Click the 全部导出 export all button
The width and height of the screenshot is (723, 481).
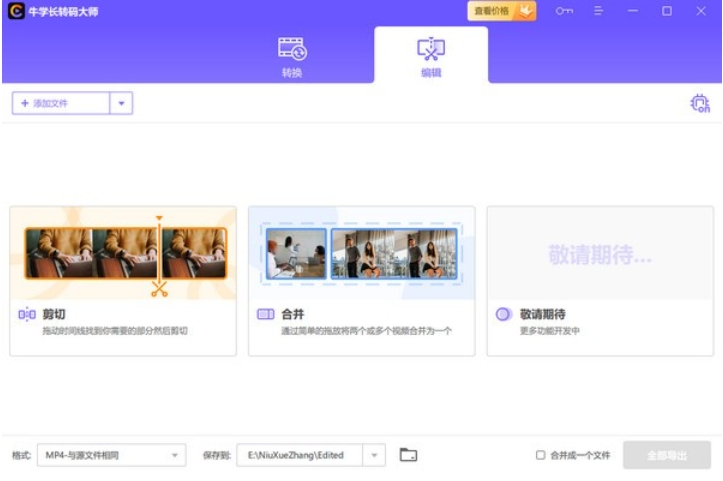pos(666,455)
